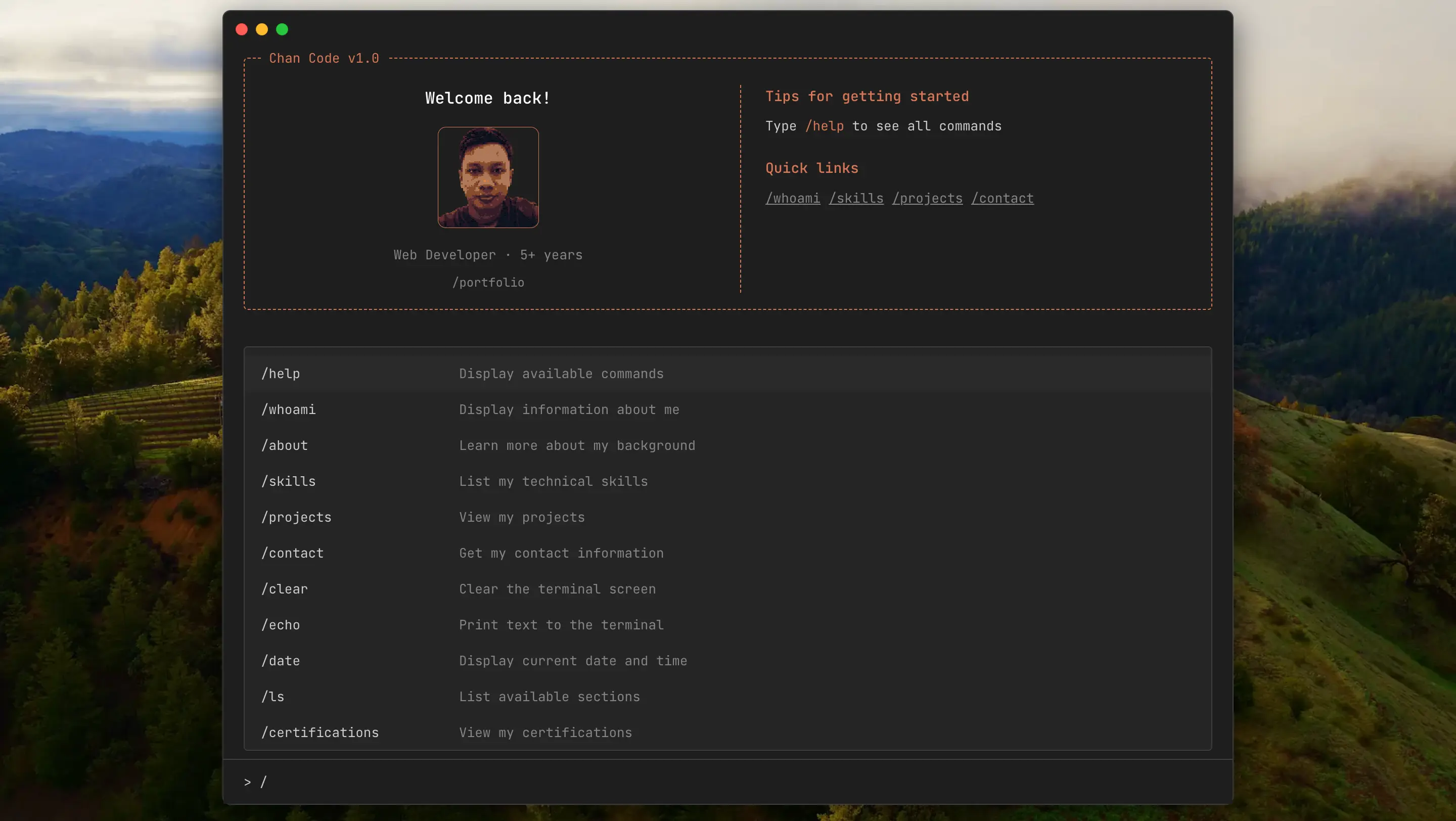Open the /projects quick link
Viewport: 1456px width, 821px height.
point(927,198)
